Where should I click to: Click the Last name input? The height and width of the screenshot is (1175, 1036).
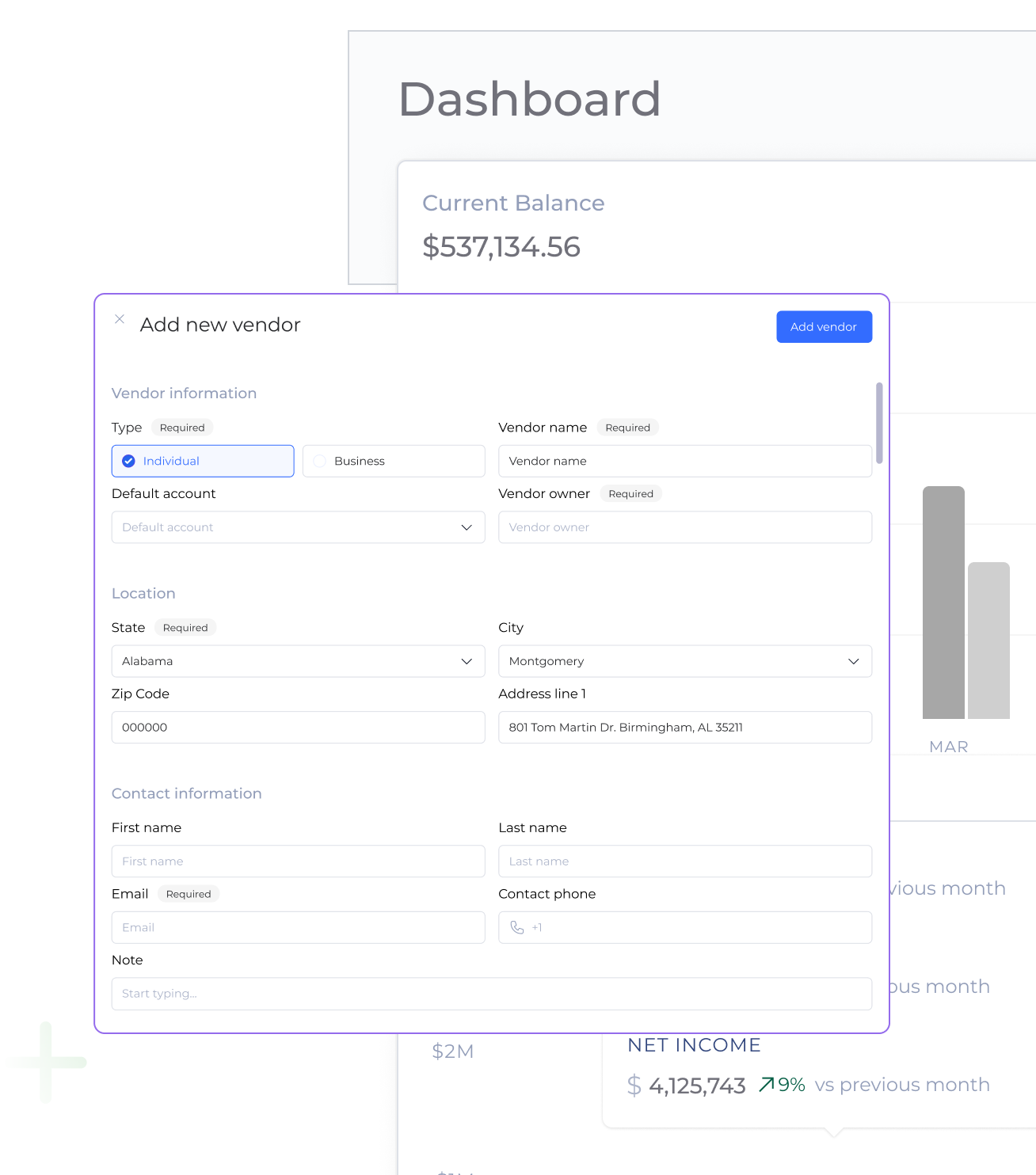tap(684, 861)
